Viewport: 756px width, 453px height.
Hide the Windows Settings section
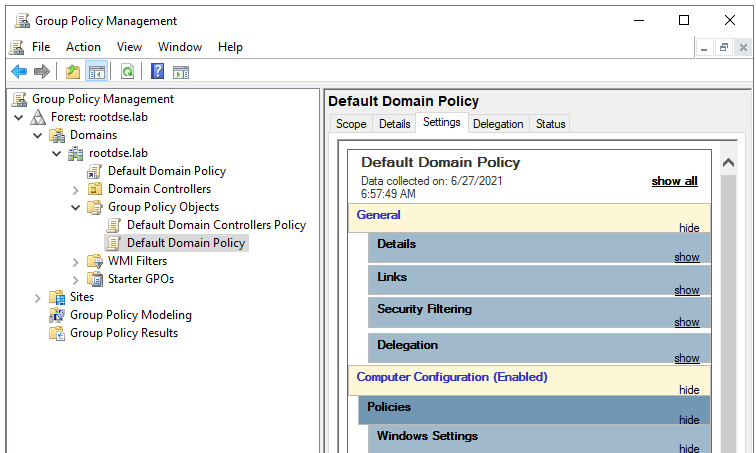tap(689, 448)
